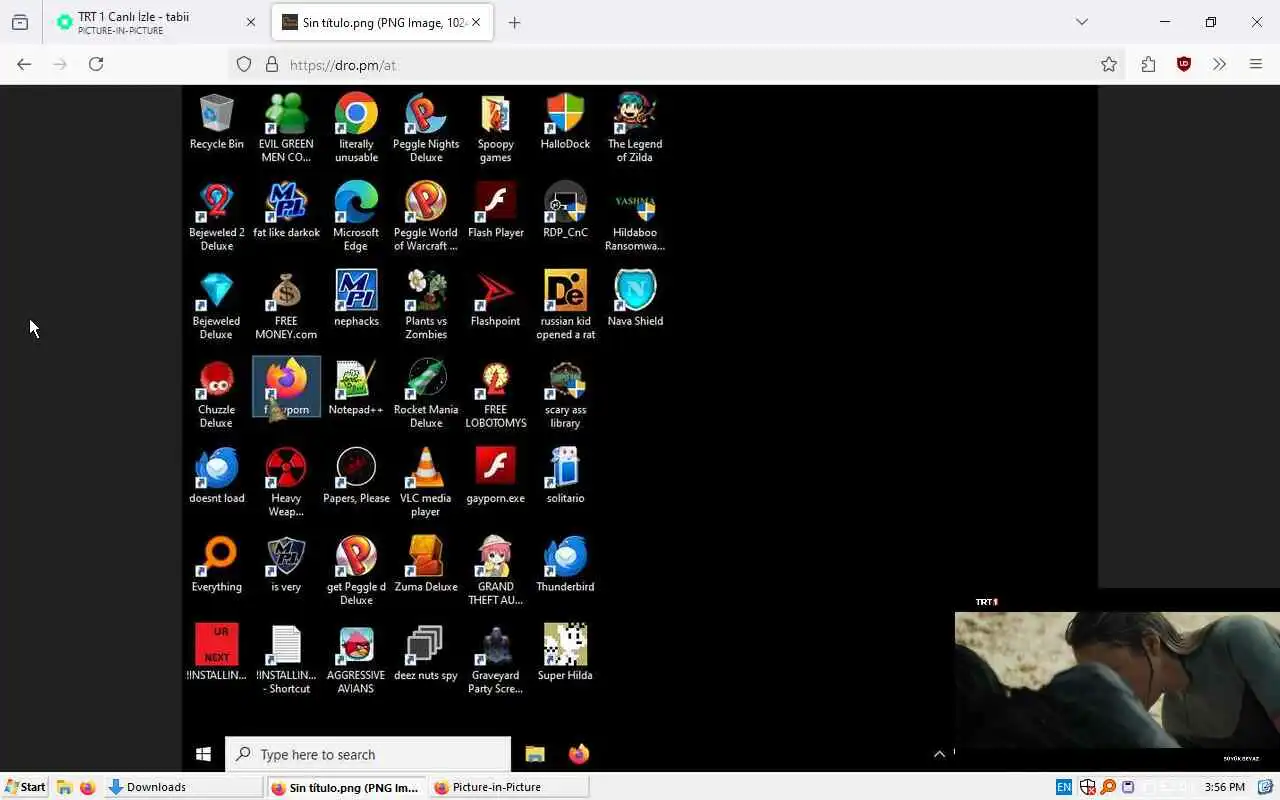Click the Start button on the taskbar
This screenshot has width=1280, height=800.
click(x=25, y=787)
